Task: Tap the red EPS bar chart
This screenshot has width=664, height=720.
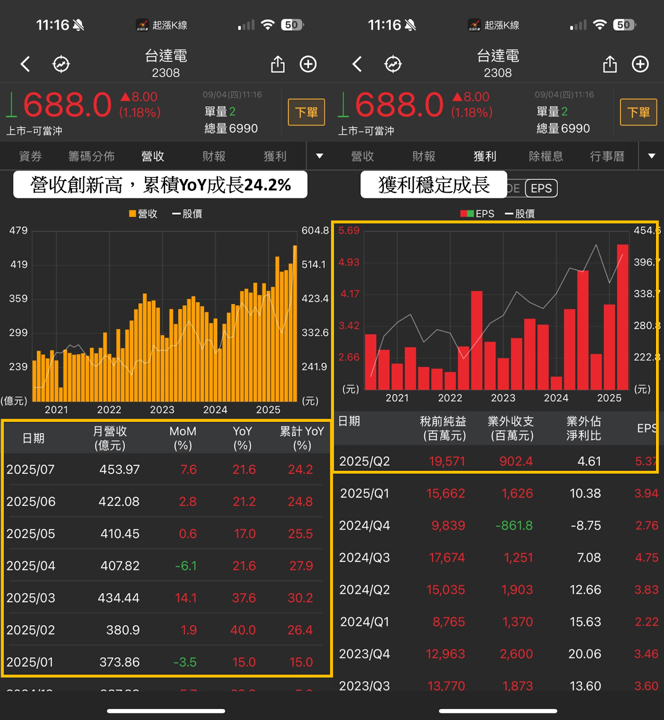Action: click(496, 311)
